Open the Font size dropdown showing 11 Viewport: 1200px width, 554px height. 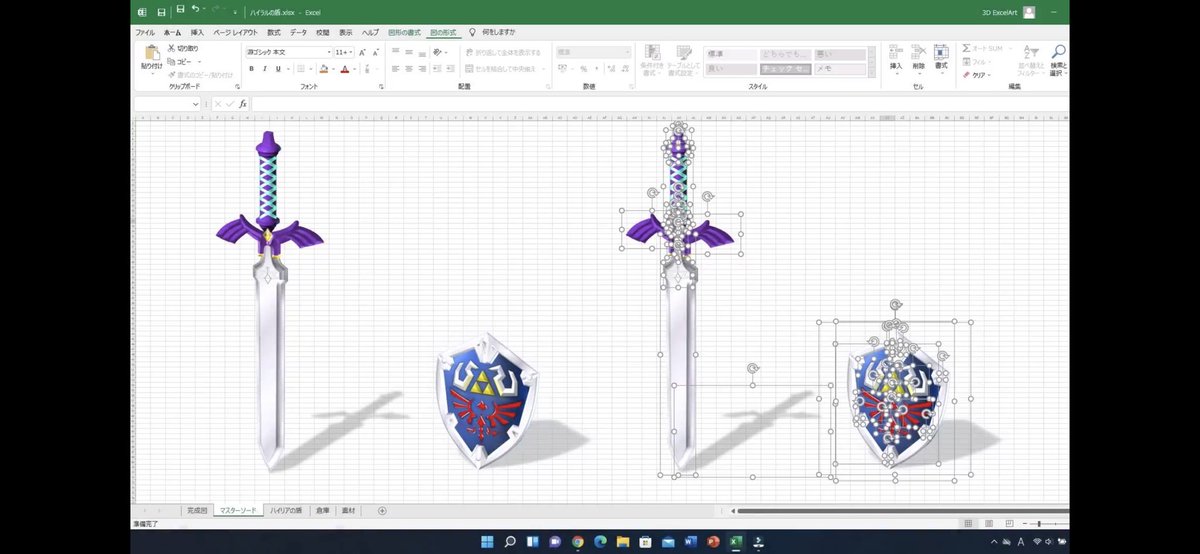pyautogui.click(x=353, y=52)
